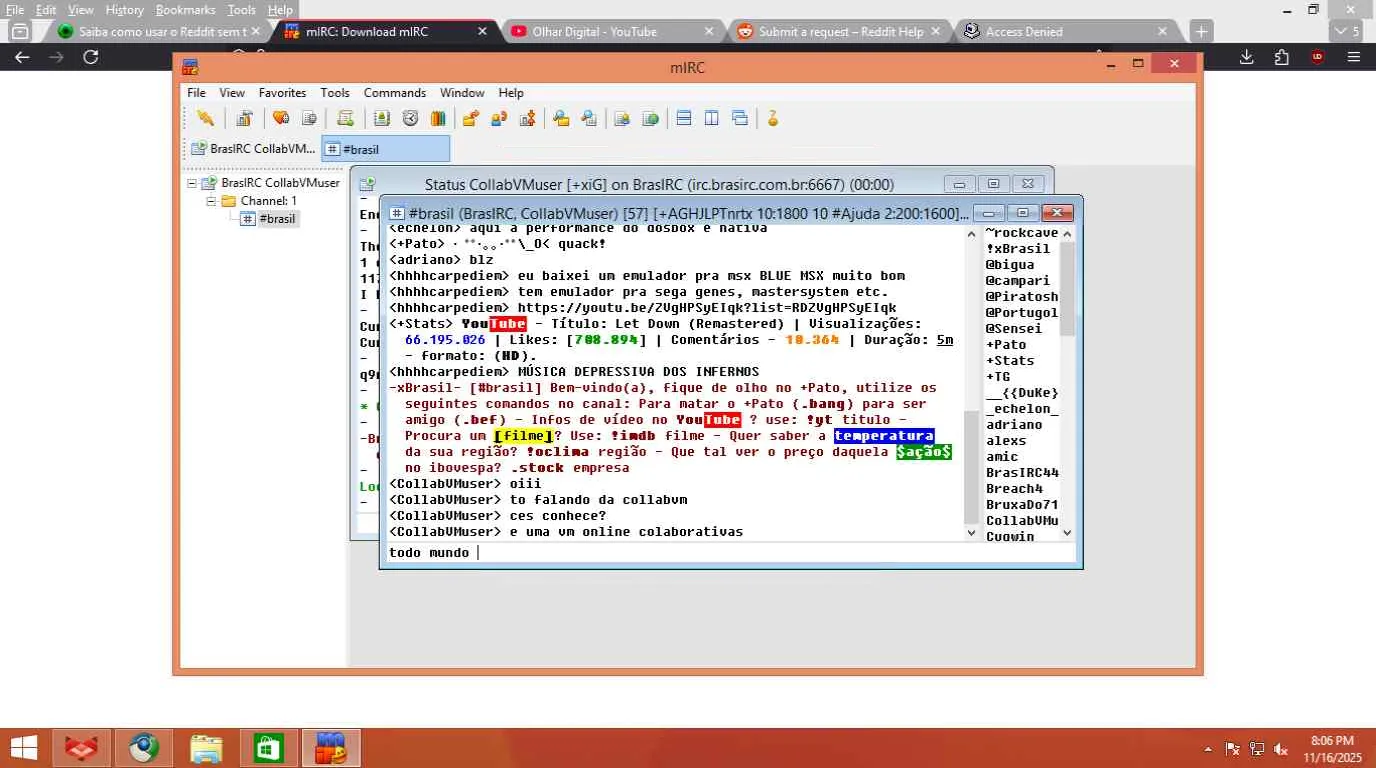Open File Explorer from the taskbar
Image resolution: width=1376 pixels, height=768 pixels.
click(x=206, y=748)
